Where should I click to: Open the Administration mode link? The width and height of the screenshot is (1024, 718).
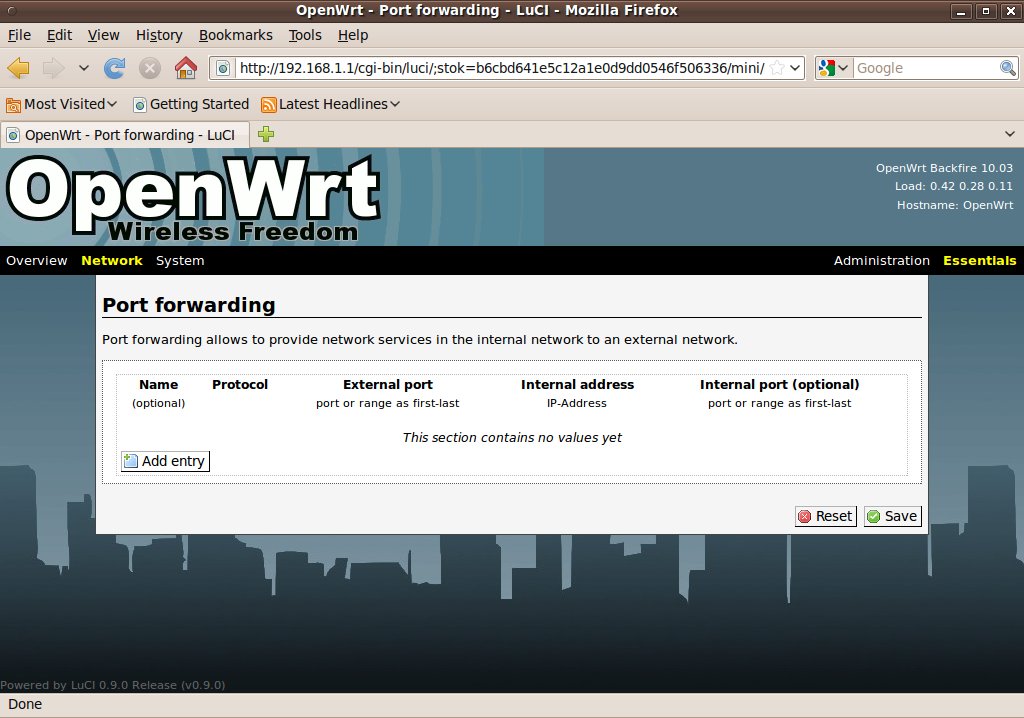pyautogui.click(x=881, y=261)
